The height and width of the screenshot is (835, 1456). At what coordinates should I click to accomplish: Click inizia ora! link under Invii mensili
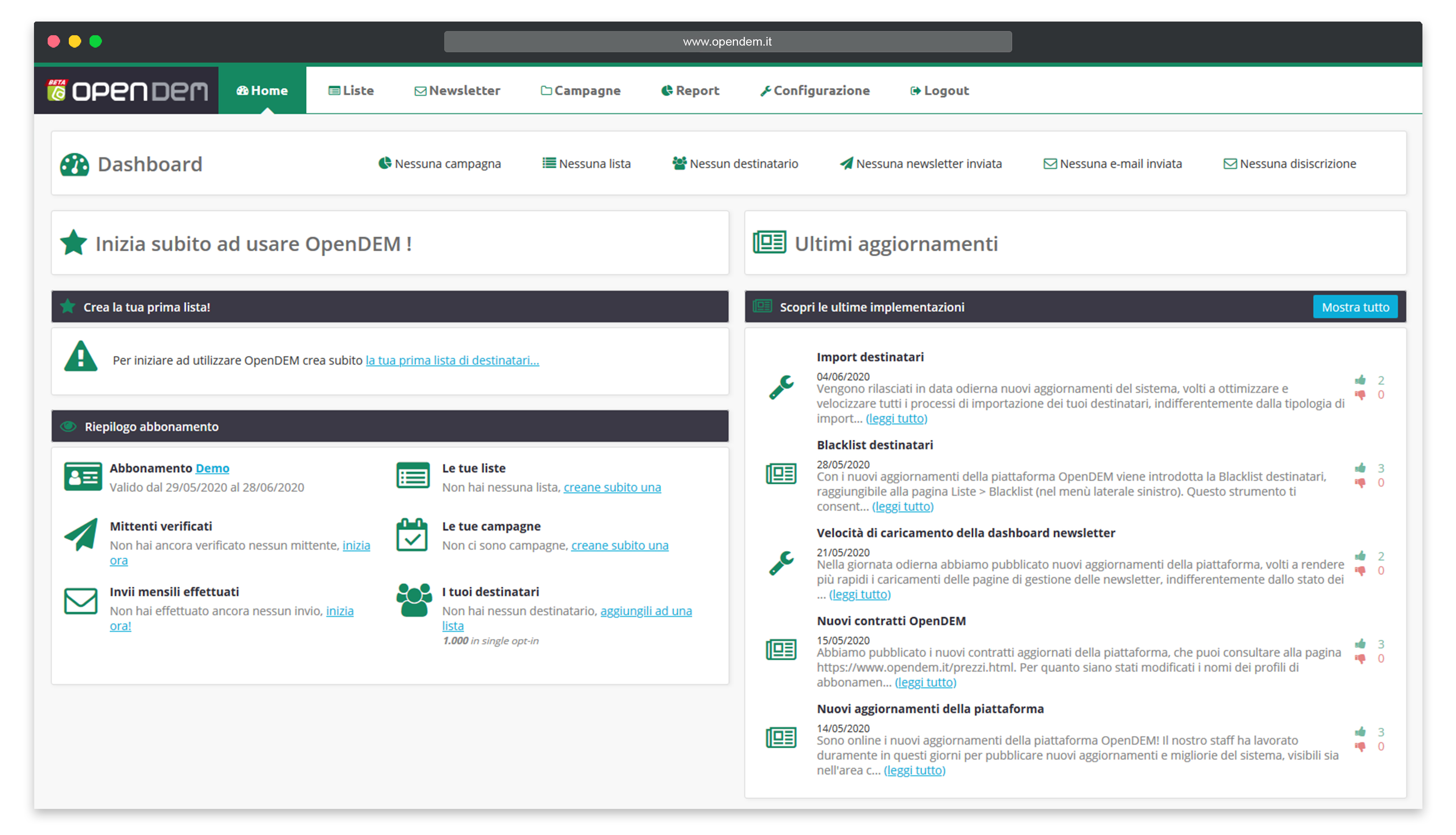(x=340, y=611)
